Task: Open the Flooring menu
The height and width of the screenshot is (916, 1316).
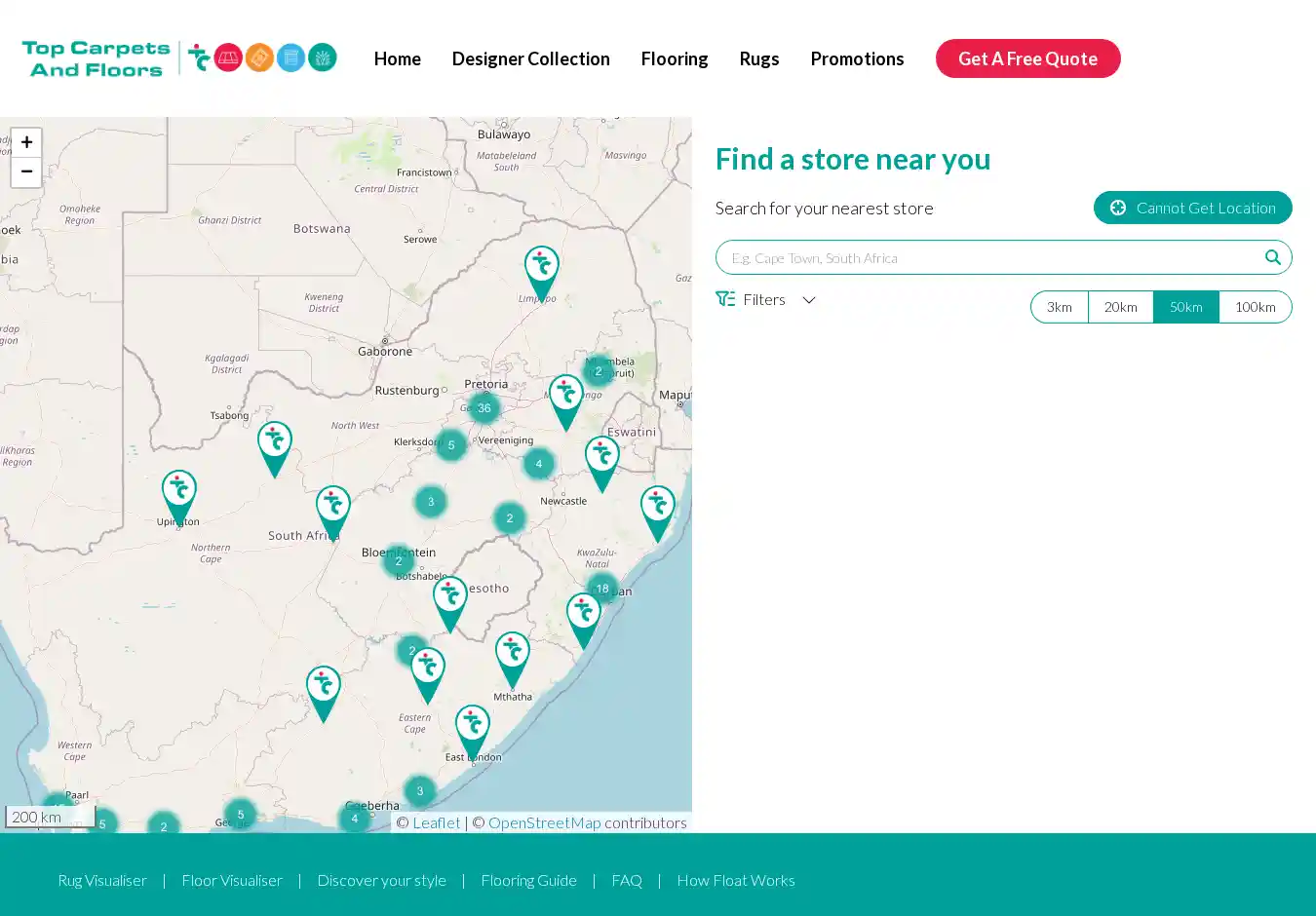Action: click(675, 58)
